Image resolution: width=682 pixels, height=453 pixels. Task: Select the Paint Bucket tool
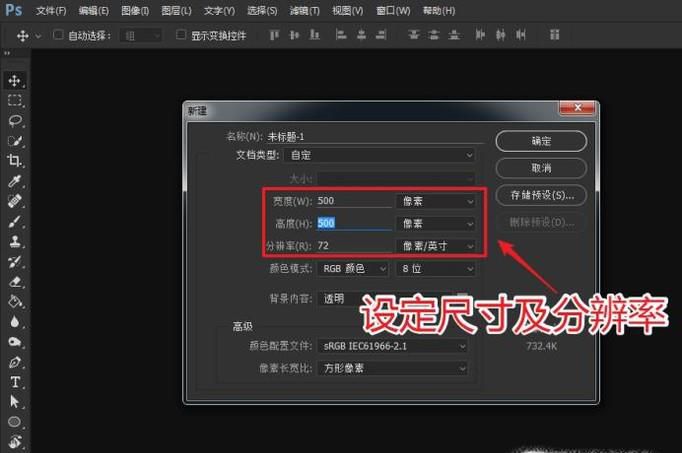(15, 301)
